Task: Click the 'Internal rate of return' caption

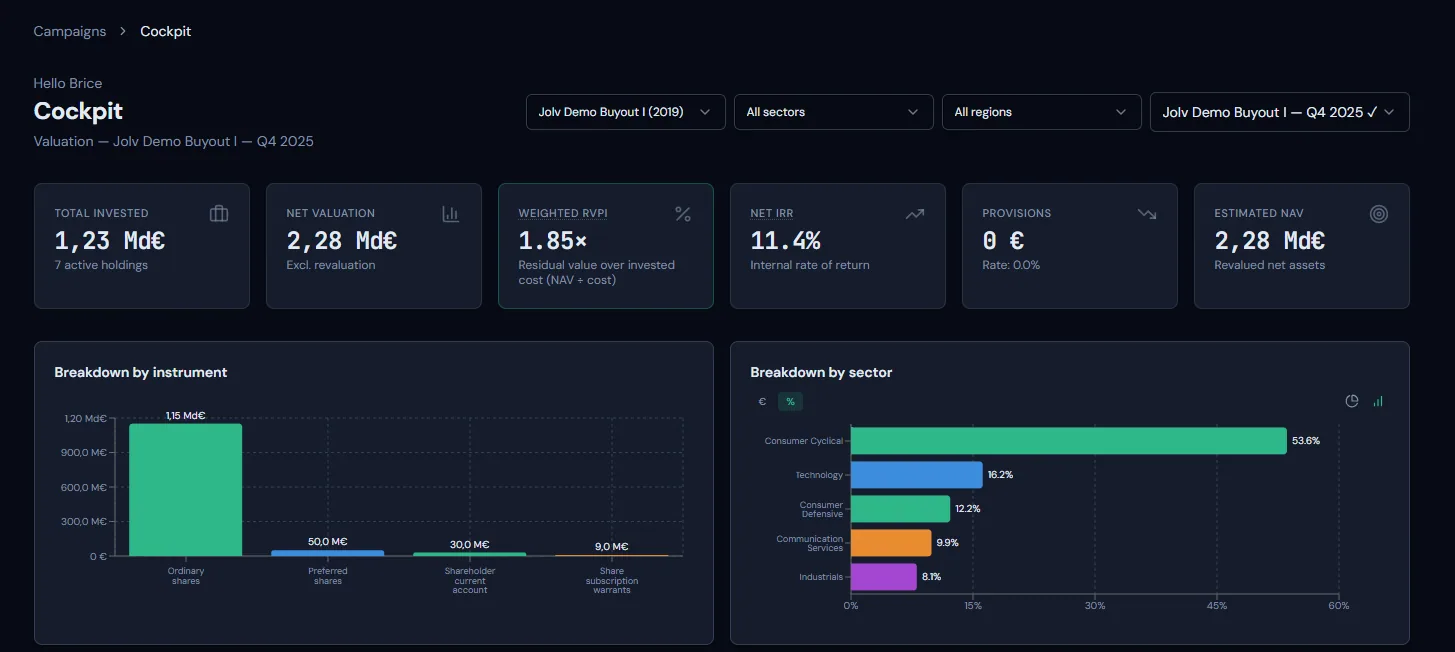Action: 810,265
